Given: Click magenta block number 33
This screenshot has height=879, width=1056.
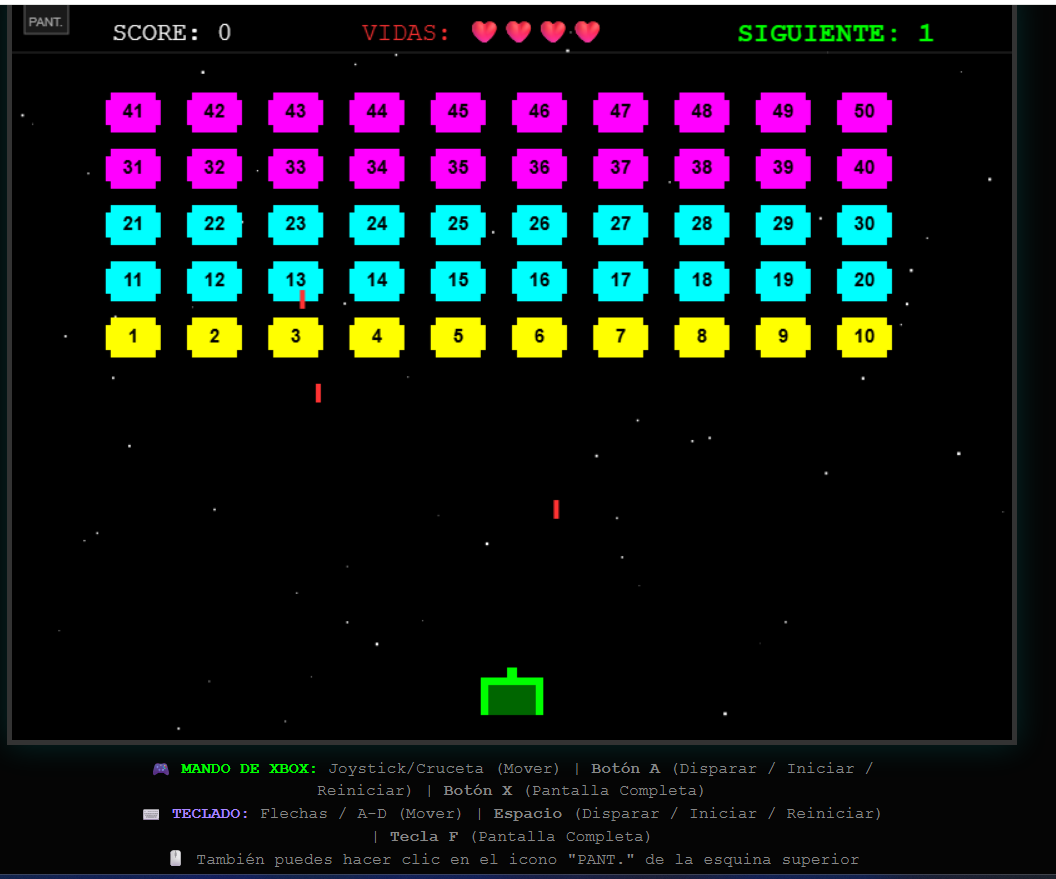Looking at the screenshot, I should click(x=296, y=168).
